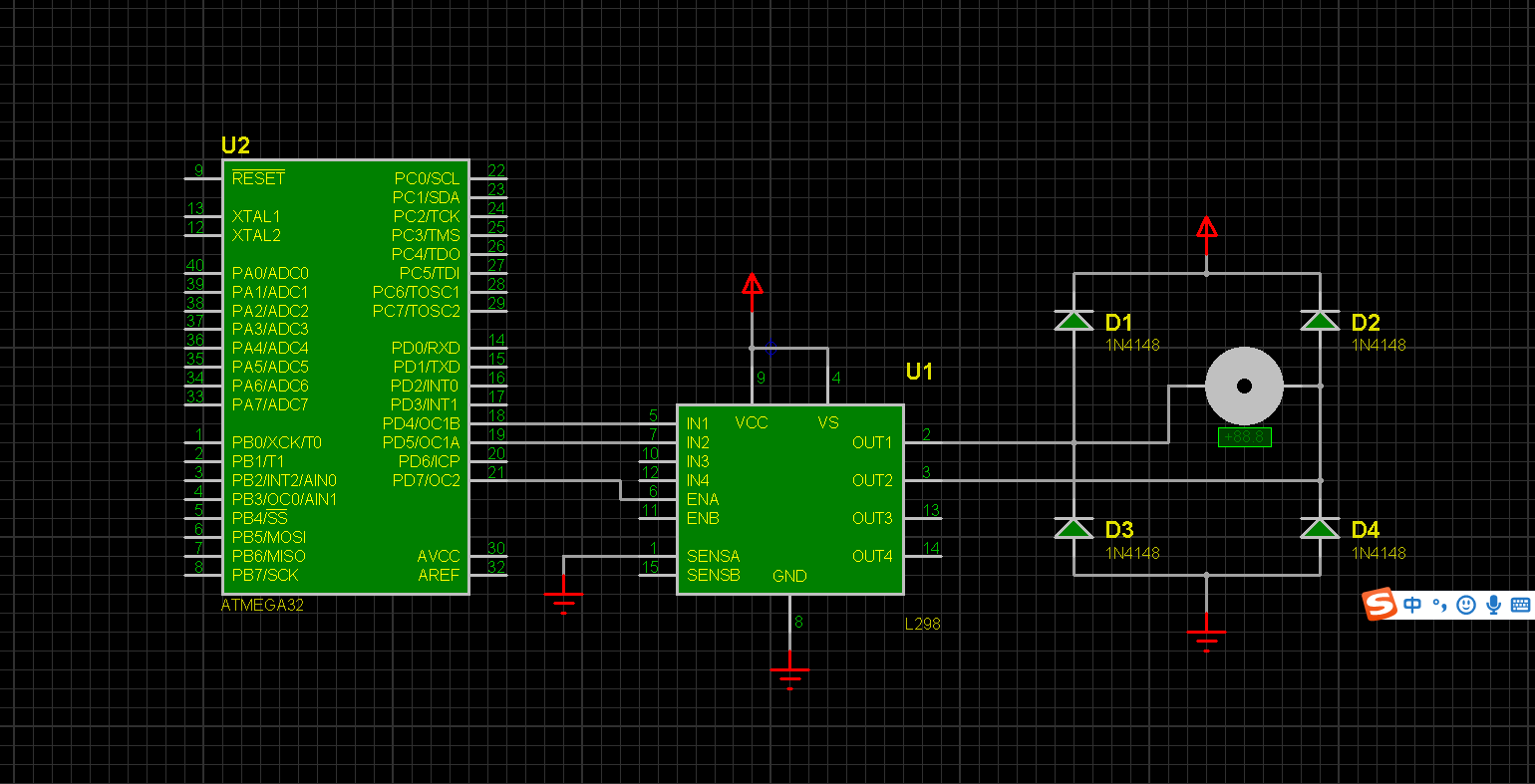Click the D2 reference label
Viewport: 1535px width, 784px height.
pos(1366,323)
